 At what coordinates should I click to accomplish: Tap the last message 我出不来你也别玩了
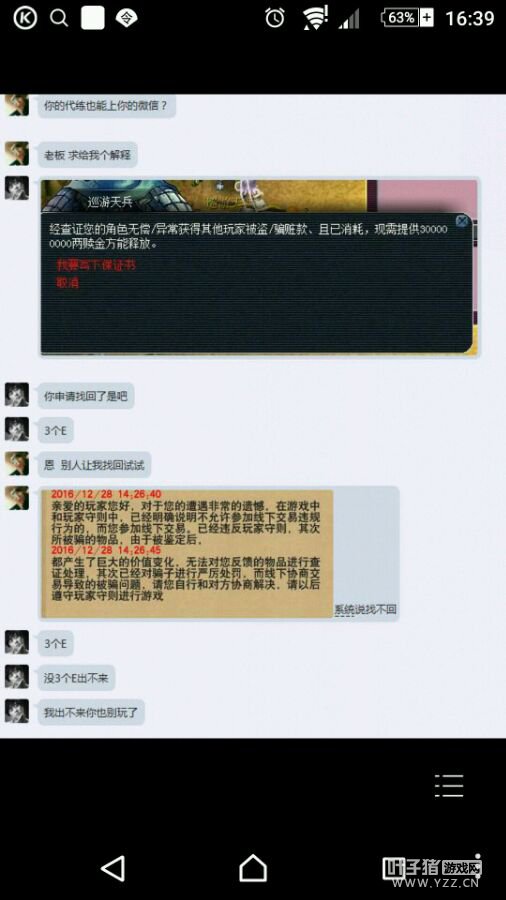[91, 712]
